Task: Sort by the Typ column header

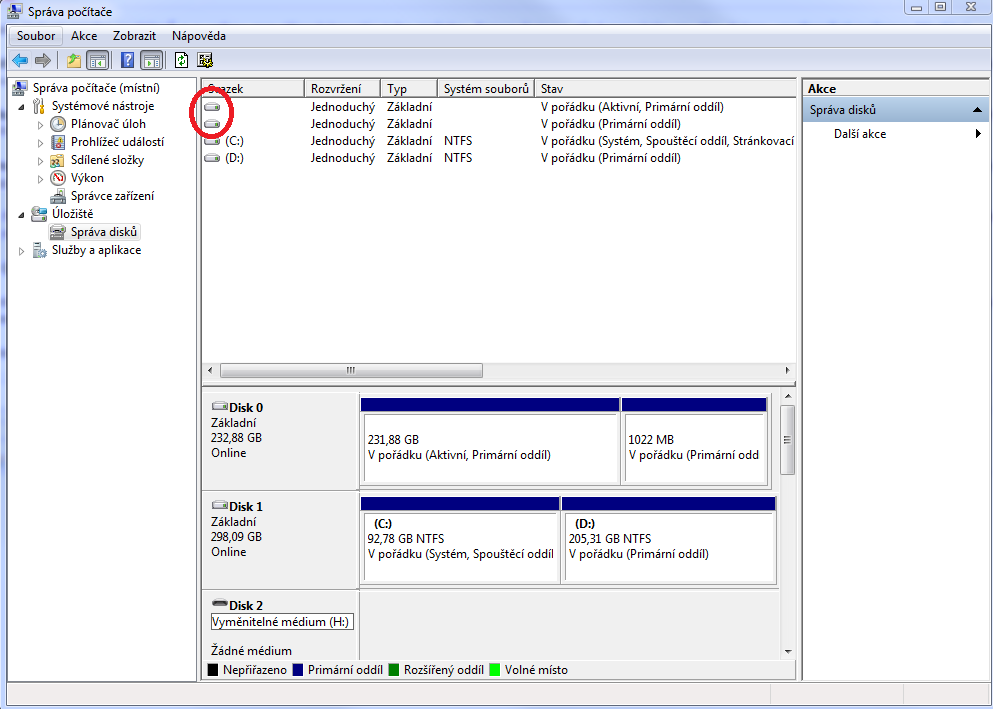Action: pyautogui.click(x=408, y=89)
